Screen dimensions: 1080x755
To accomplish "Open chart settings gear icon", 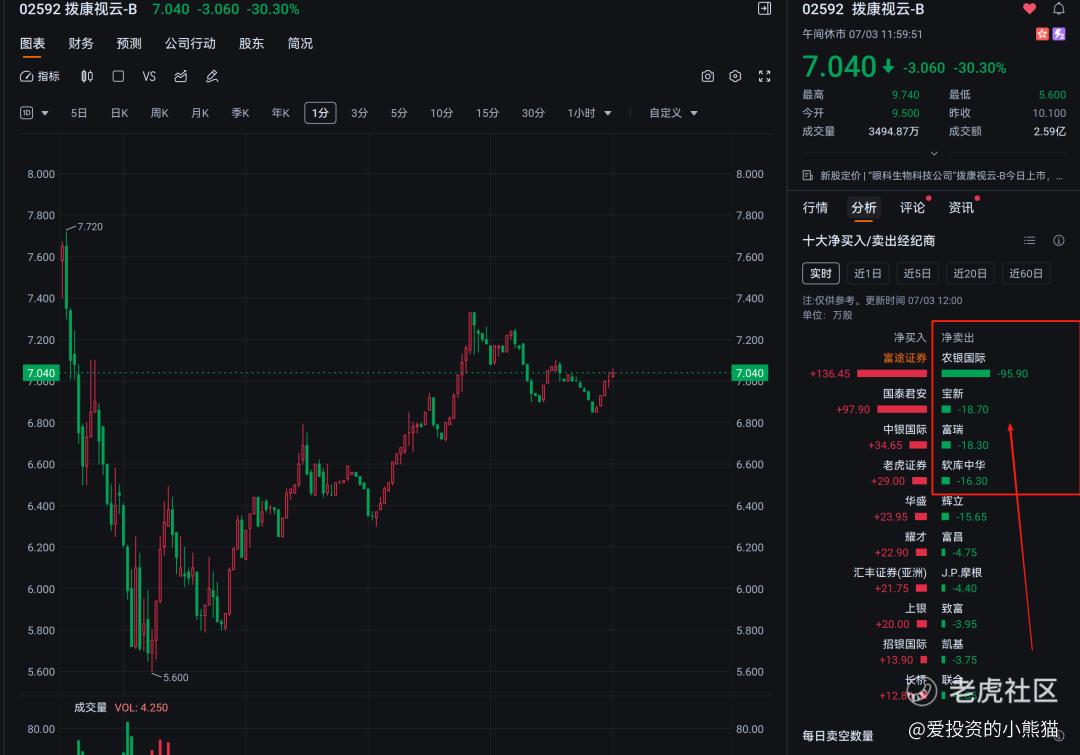I will 735,76.
